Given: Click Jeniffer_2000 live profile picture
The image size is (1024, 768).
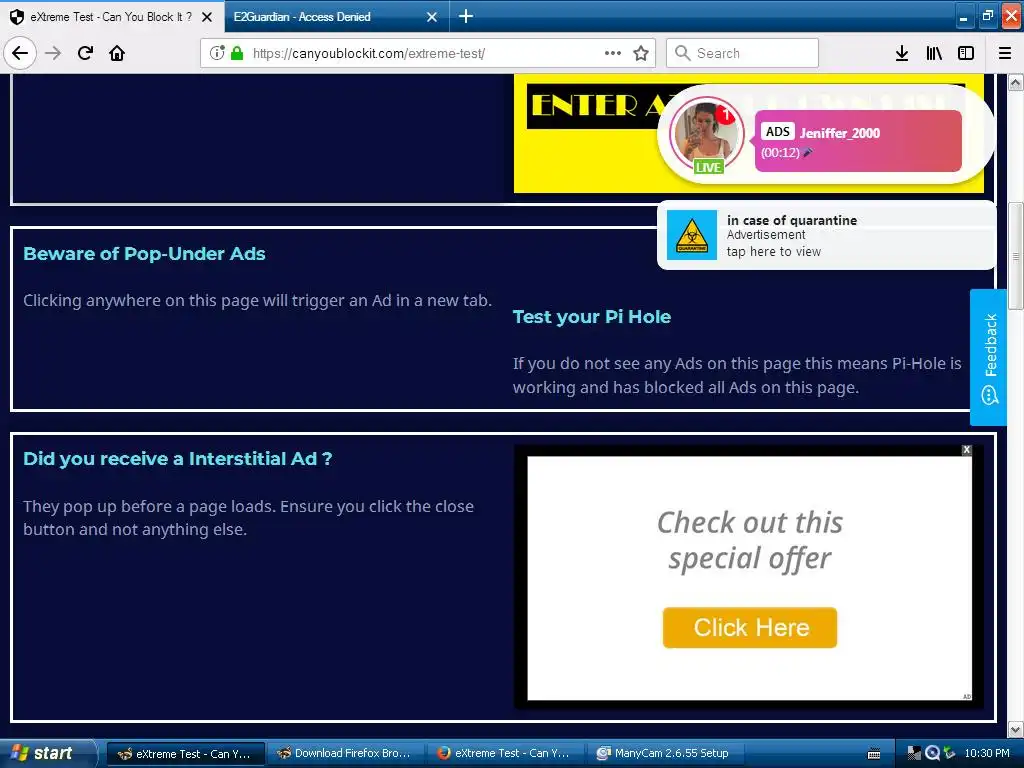Looking at the screenshot, I should pos(707,134).
